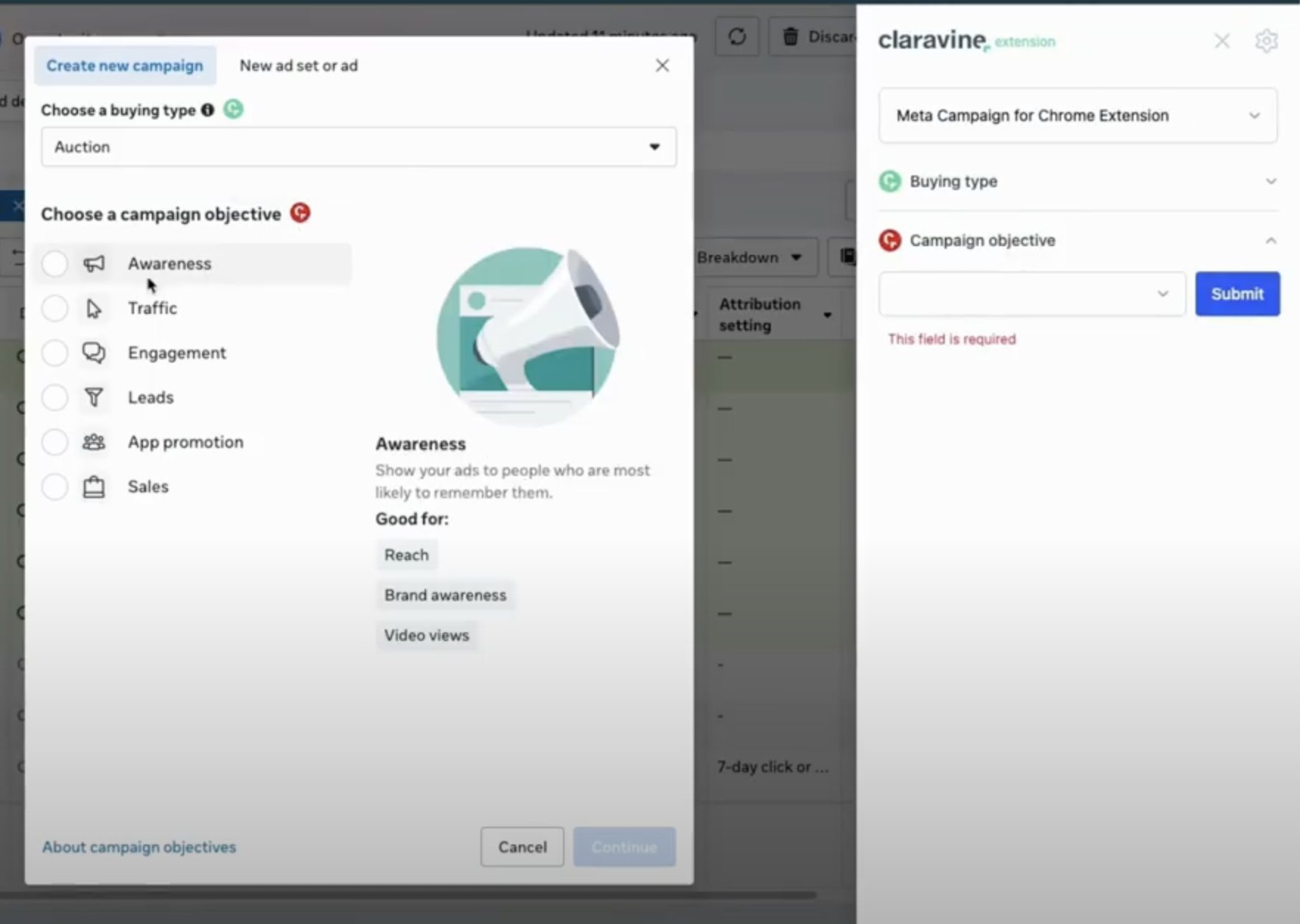The width and height of the screenshot is (1300, 924).
Task: Collapse the Campaign objective section in Claravine
Action: tap(1271, 240)
